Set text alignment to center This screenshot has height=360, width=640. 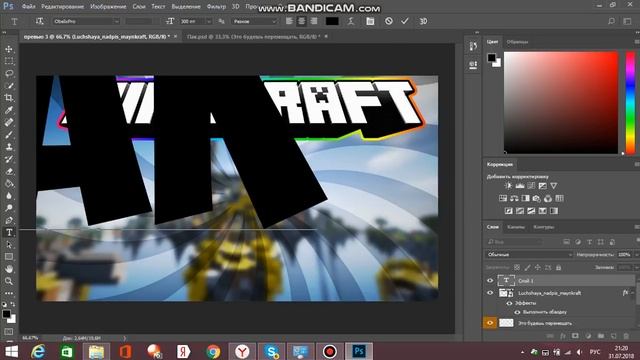[x=302, y=21]
